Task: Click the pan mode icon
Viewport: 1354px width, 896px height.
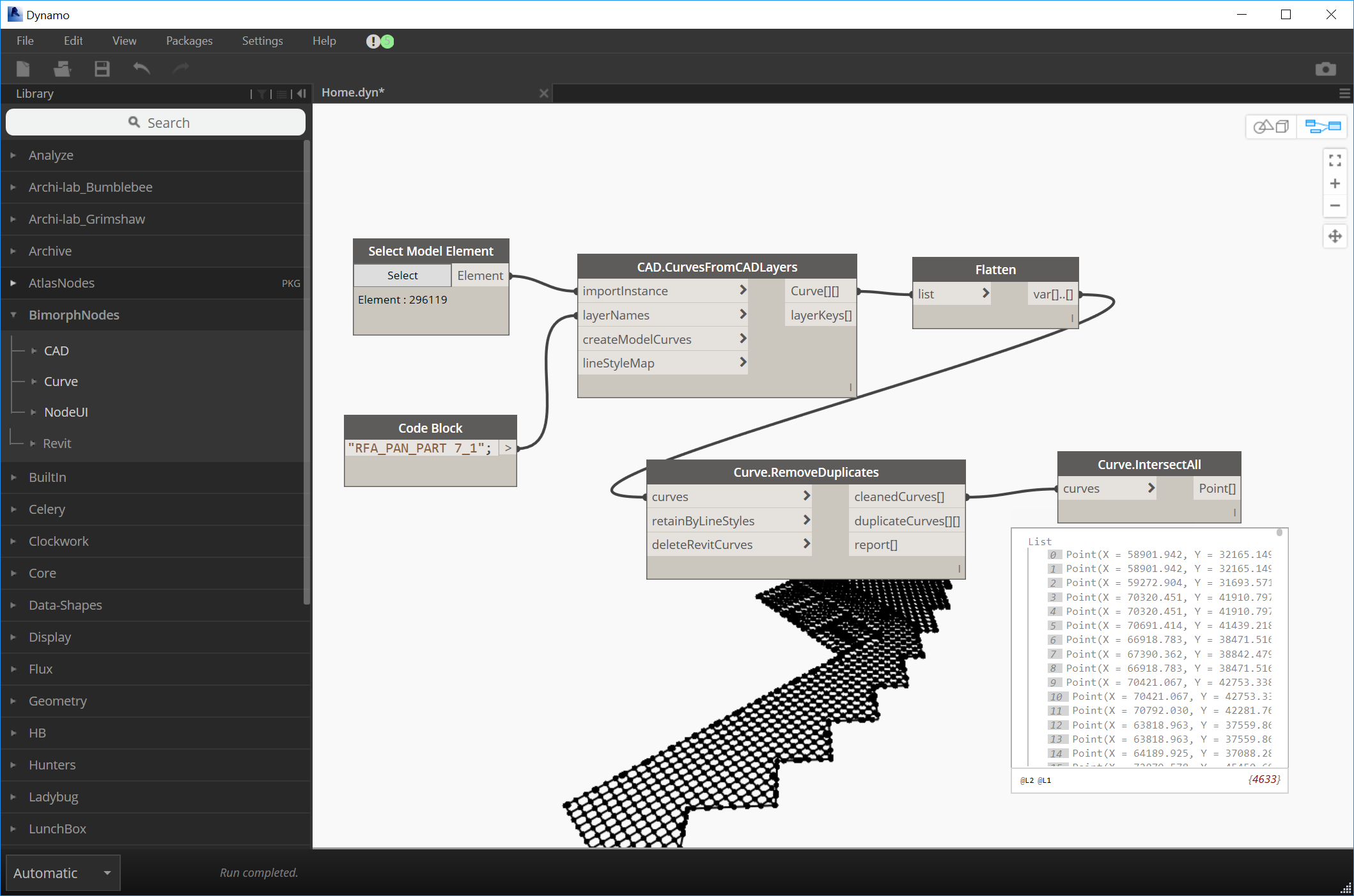Action: tap(1335, 236)
